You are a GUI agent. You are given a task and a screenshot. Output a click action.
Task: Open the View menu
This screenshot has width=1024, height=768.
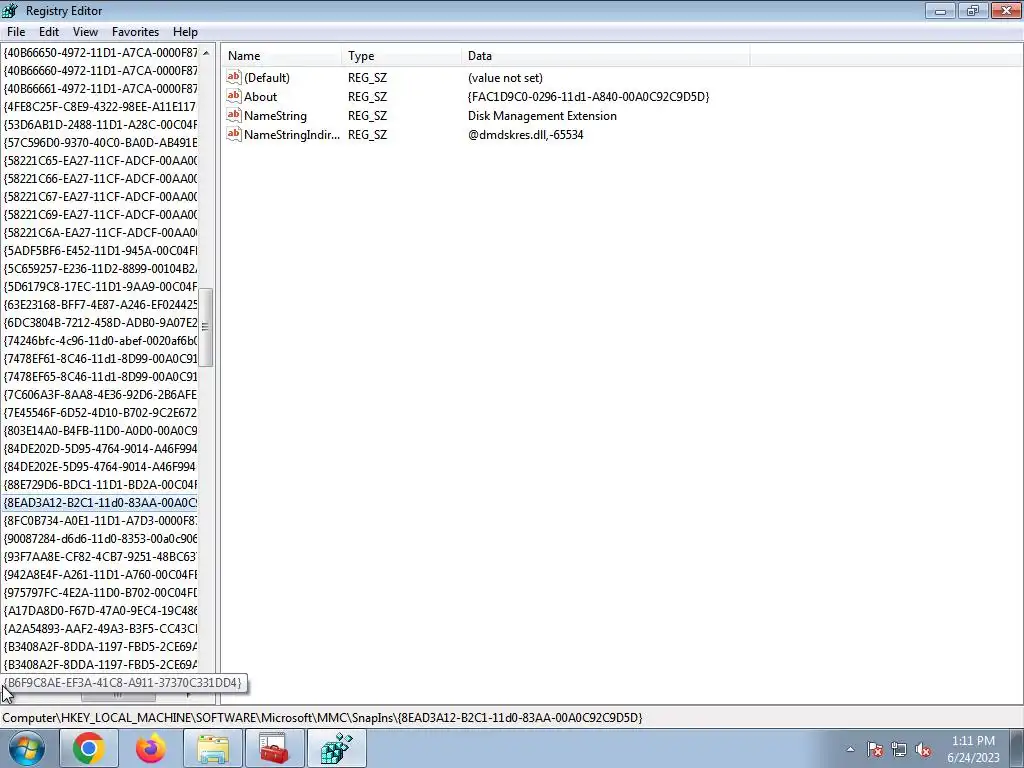click(x=85, y=32)
